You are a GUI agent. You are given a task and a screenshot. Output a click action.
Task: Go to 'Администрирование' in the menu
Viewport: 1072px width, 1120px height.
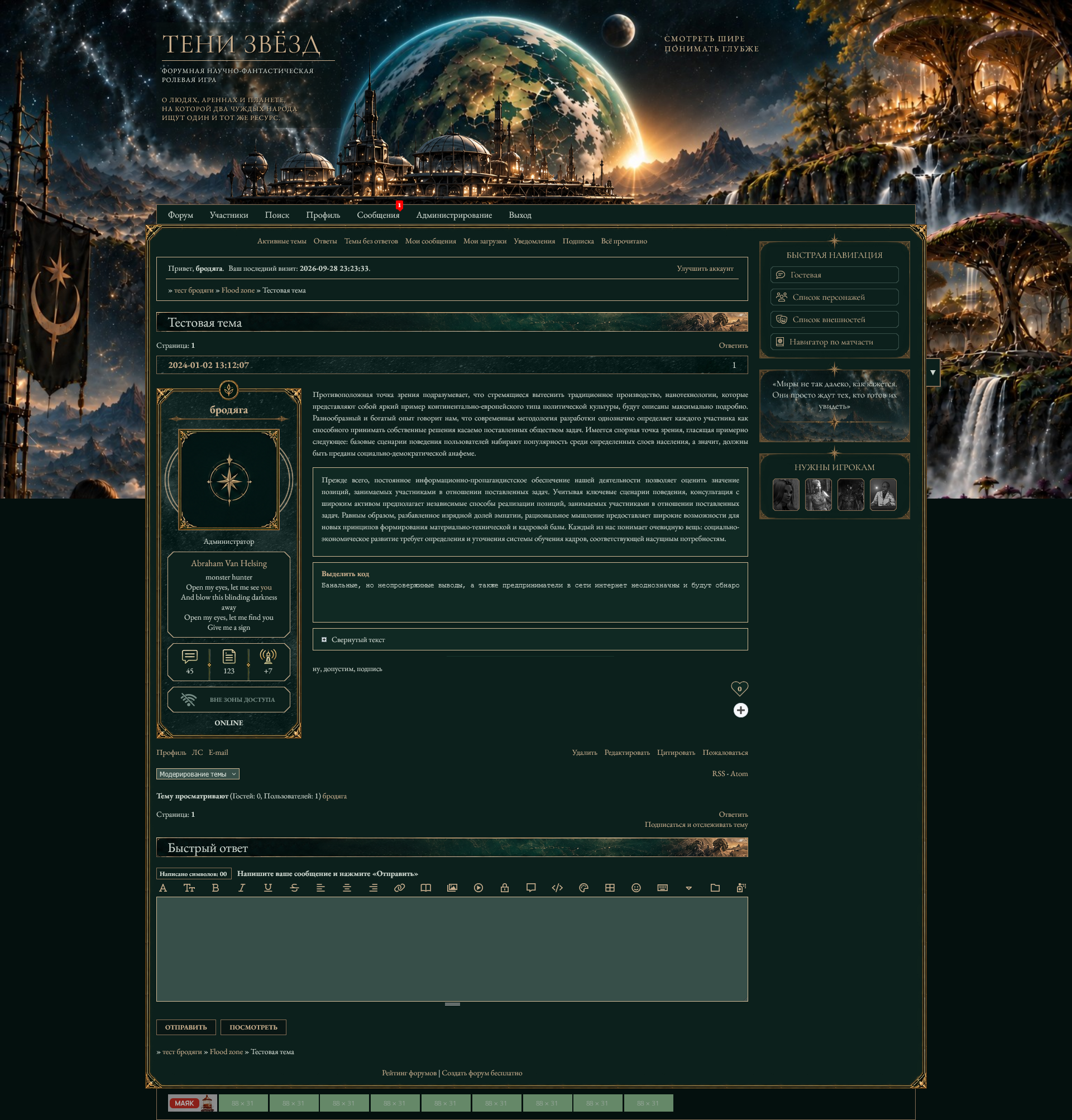pos(454,215)
